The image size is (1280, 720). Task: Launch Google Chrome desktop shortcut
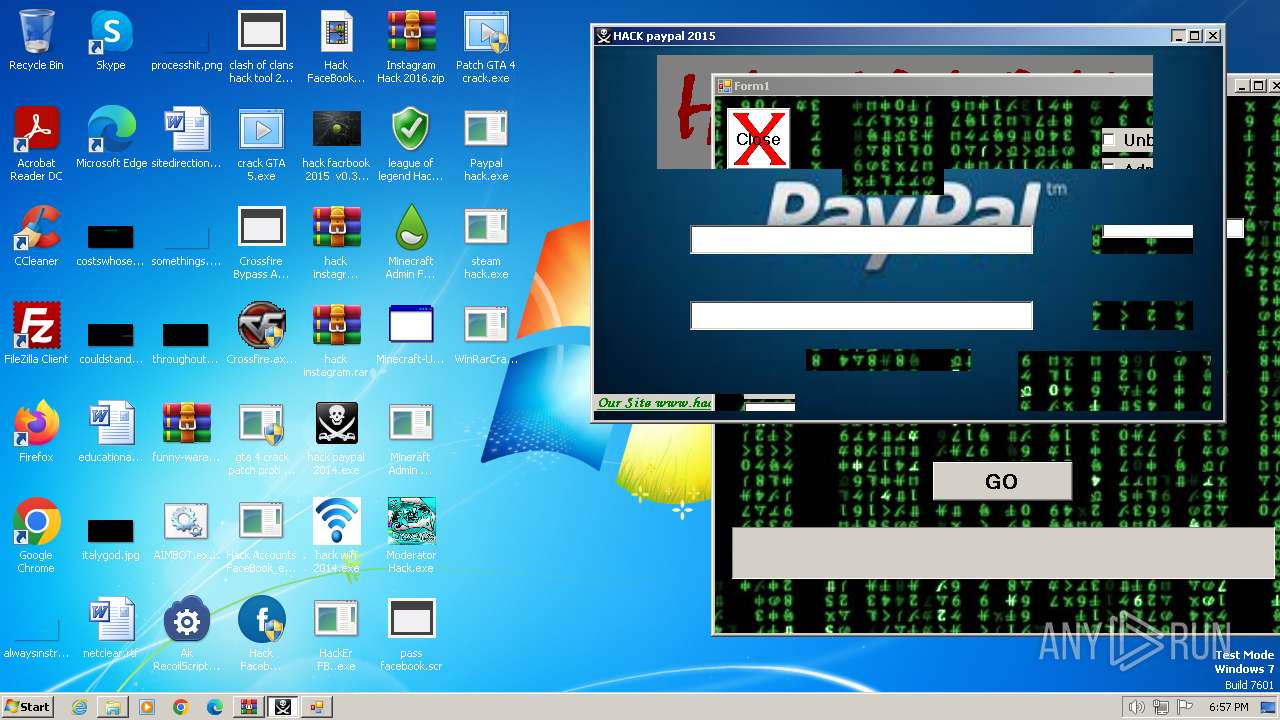click(36, 536)
